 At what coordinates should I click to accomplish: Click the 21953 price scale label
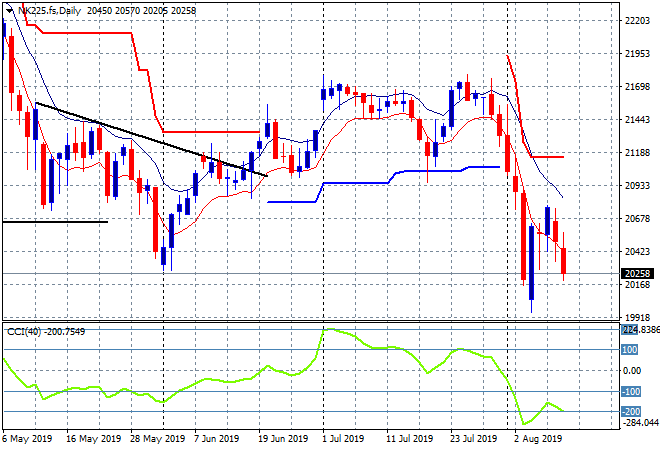click(x=637, y=54)
